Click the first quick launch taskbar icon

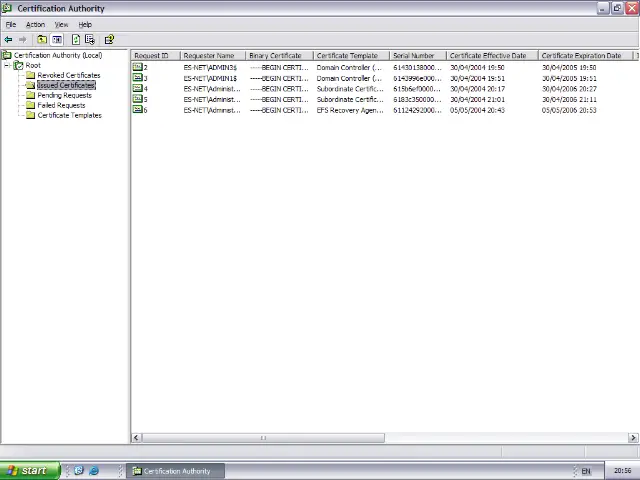(x=79, y=471)
